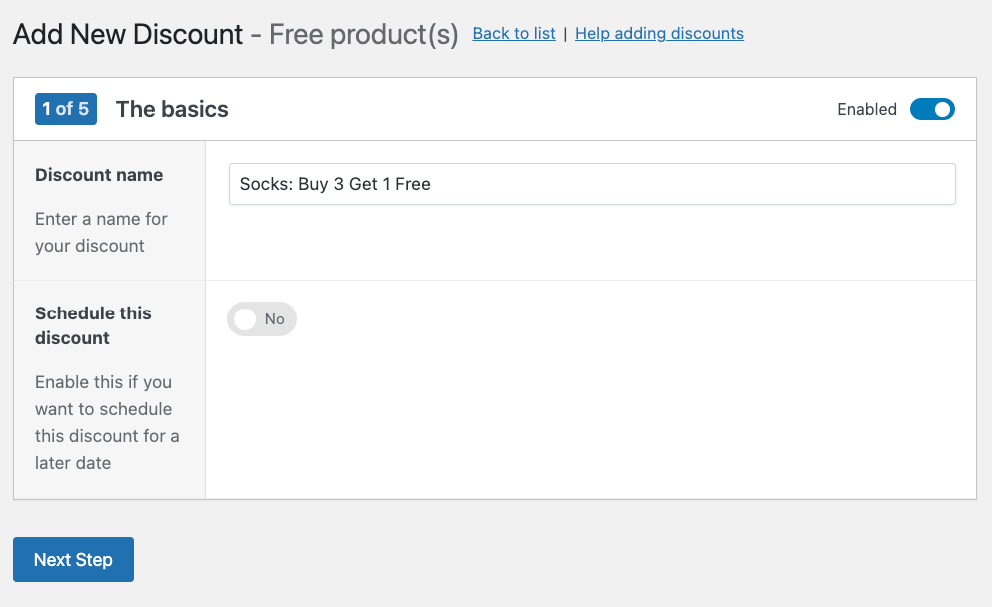Click the Schedule this discount label
This screenshot has height=607, width=992.
pos(93,325)
